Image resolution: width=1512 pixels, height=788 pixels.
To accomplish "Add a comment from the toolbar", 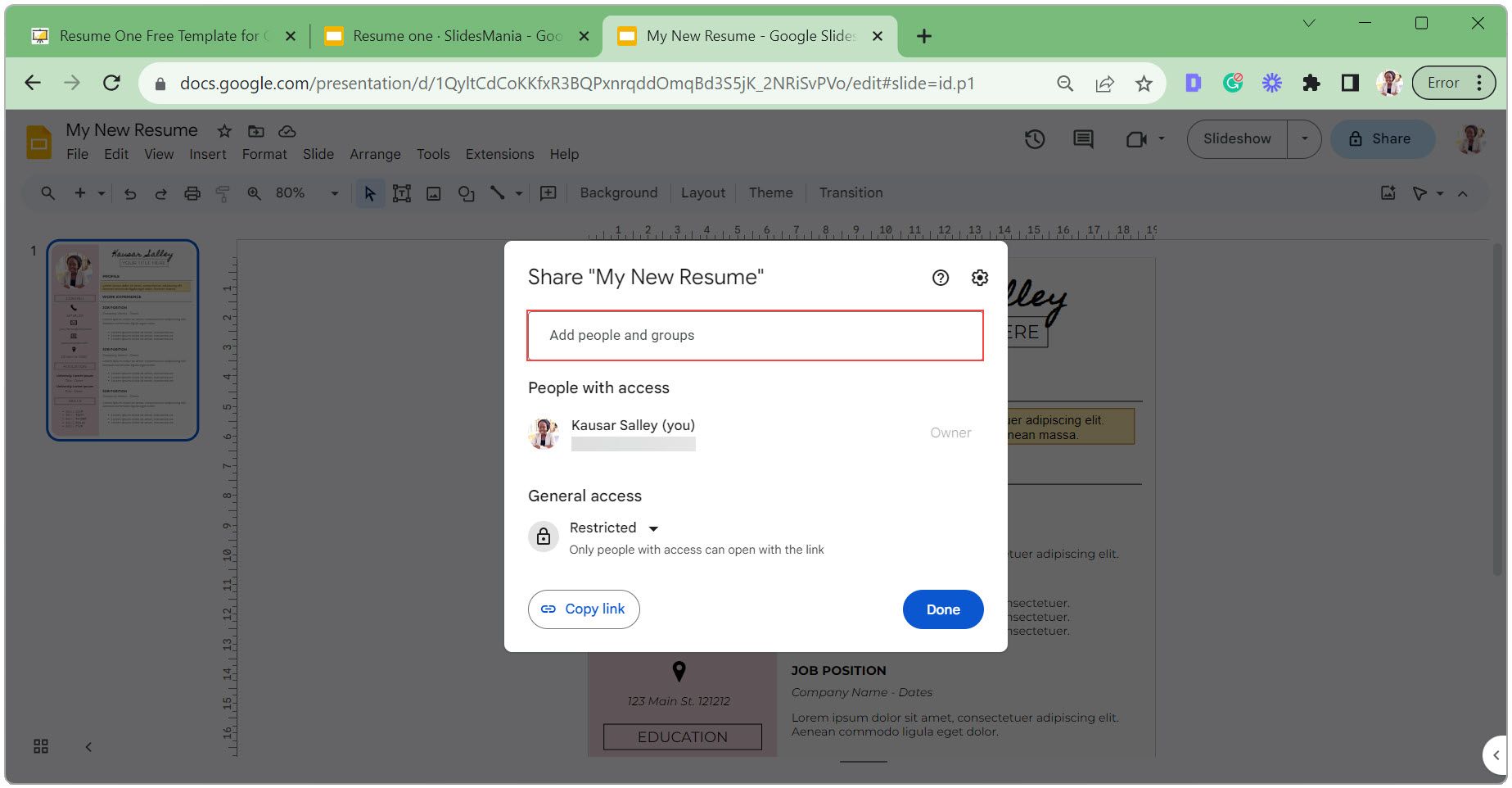I will (x=548, y=193).
